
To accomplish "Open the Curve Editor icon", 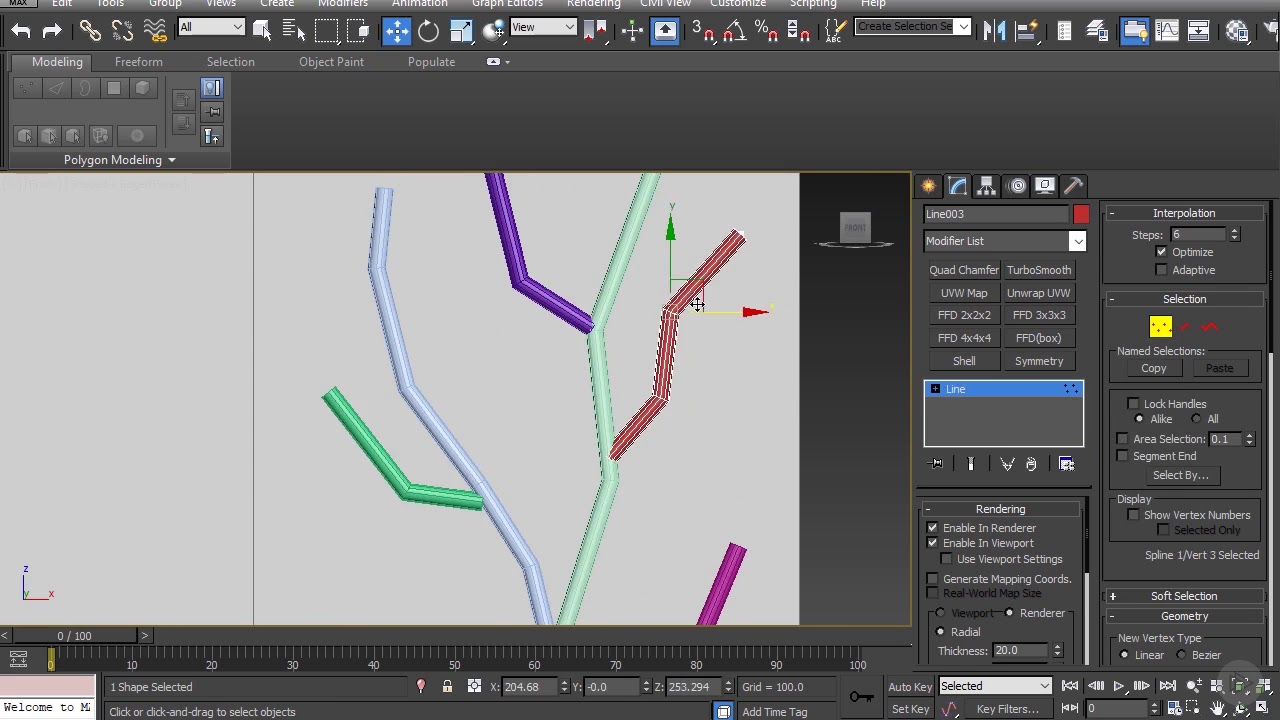I will coord(1166,31).
